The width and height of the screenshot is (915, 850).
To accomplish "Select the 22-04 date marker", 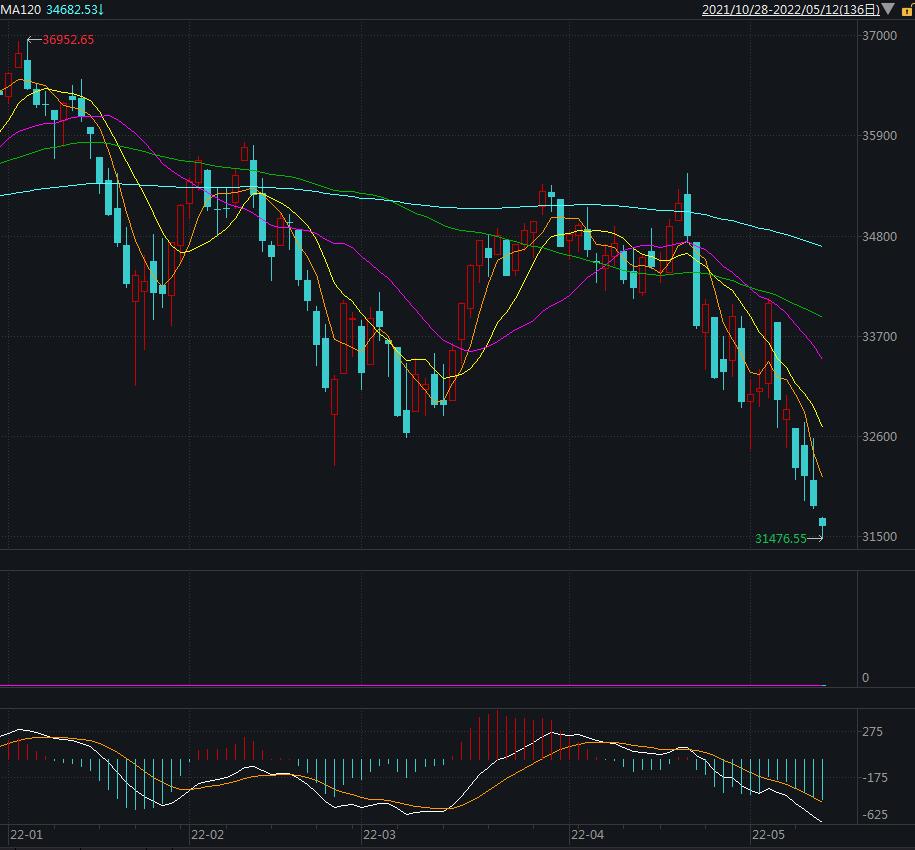I will point(588,835).
